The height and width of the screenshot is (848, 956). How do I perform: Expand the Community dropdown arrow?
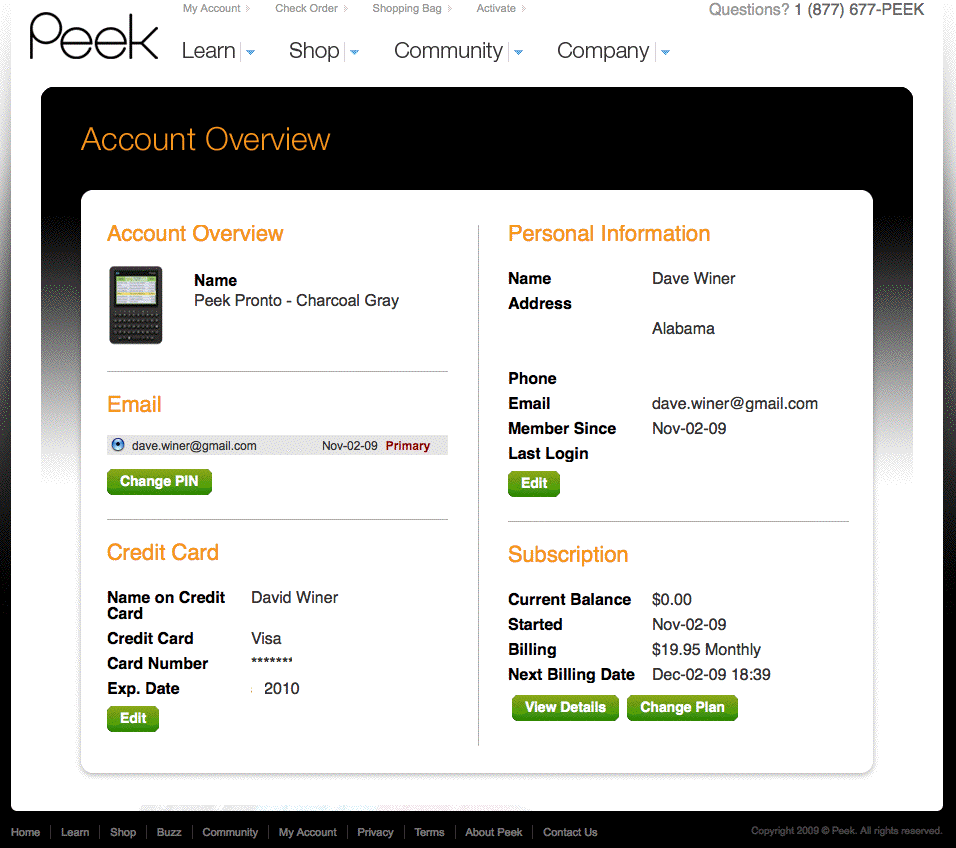(x=518, y=52)
